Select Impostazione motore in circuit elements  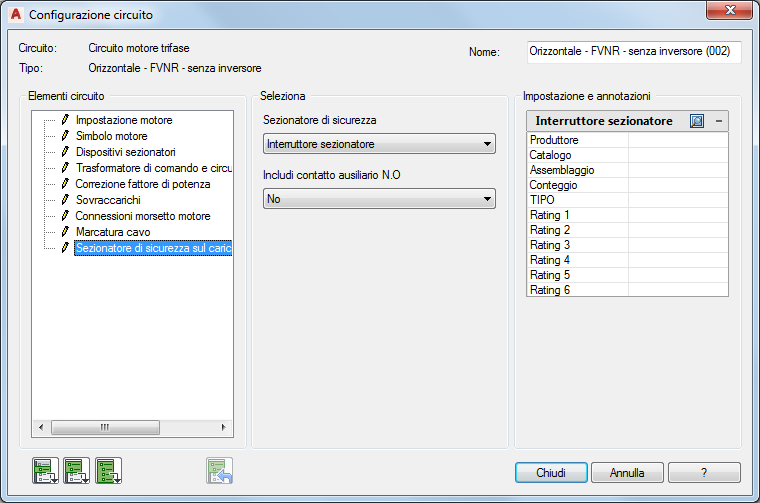(123, 120)
